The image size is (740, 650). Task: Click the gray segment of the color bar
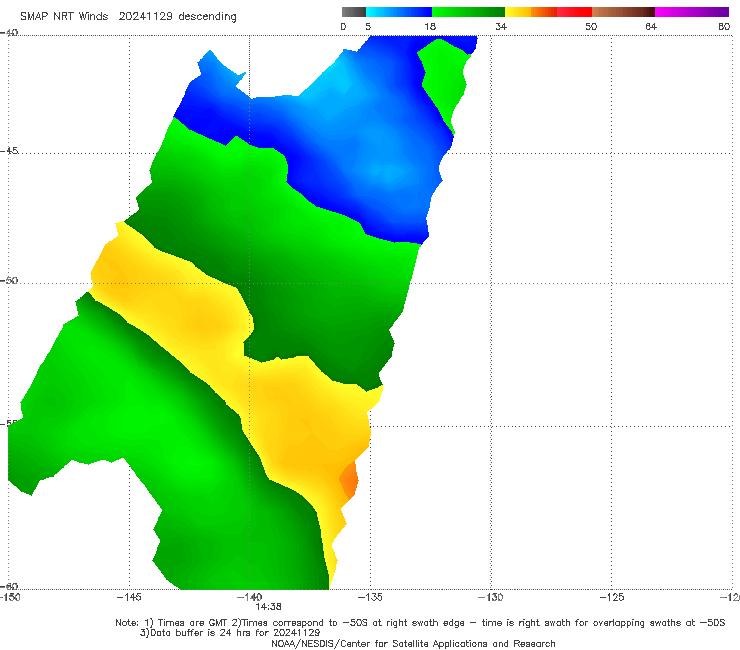(353, 12)
